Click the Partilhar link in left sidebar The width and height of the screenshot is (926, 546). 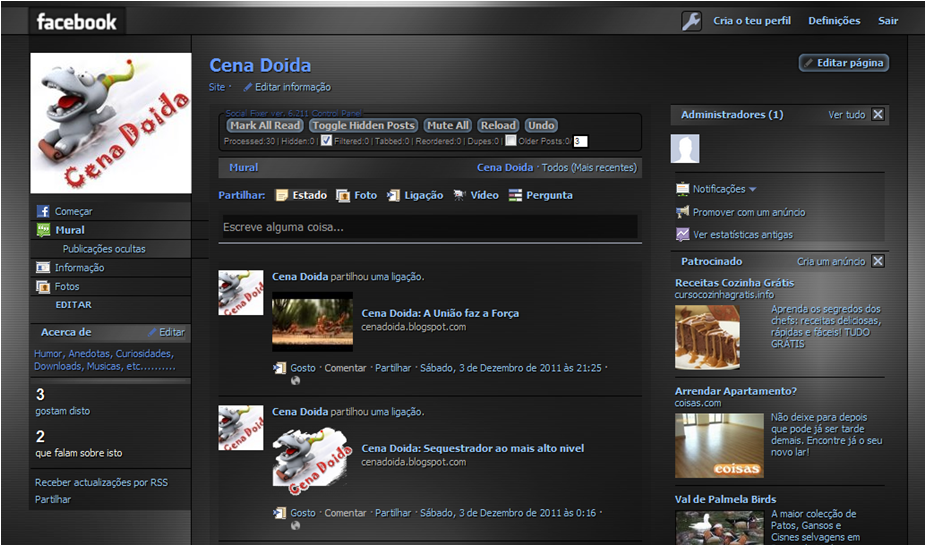pos(53,499)
